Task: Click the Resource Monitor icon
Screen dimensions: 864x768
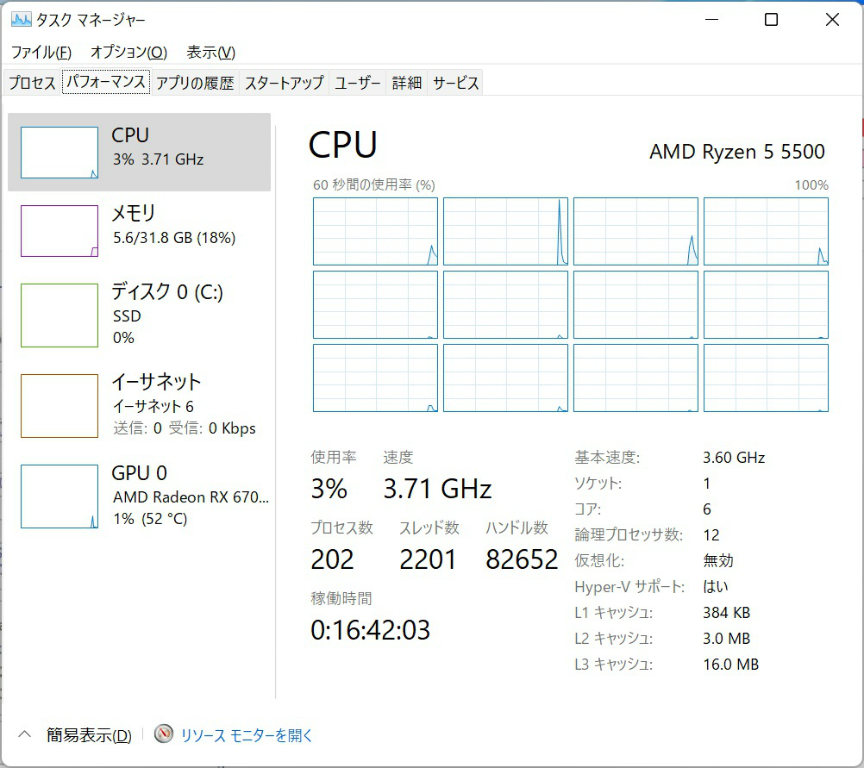Action: click(x=164, y=735)
